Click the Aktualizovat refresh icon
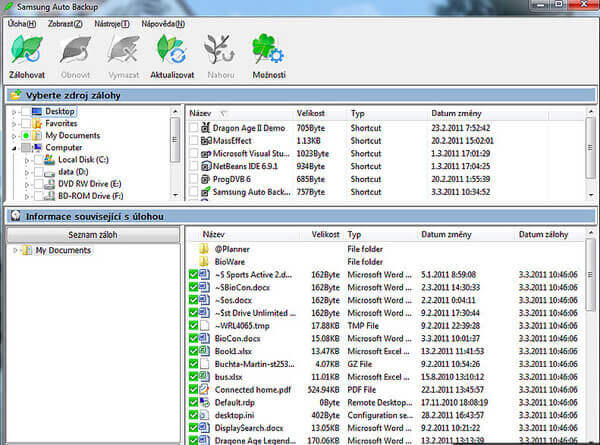Image resolution: width=600 pixels, height=445 pixels. coord(172,49)
